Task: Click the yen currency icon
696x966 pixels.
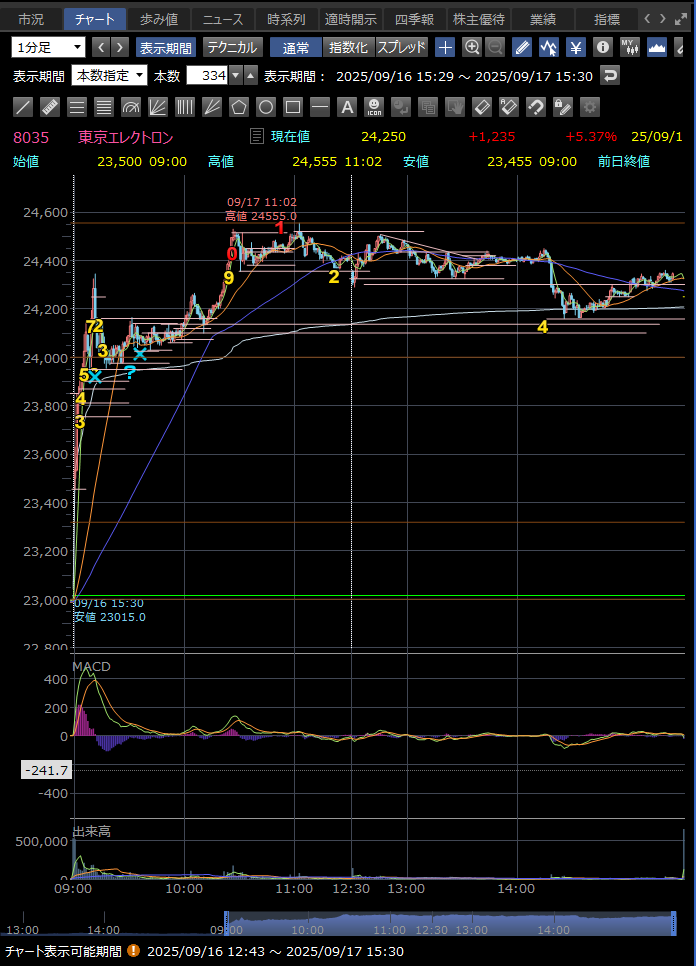Action: pos(576,47)
